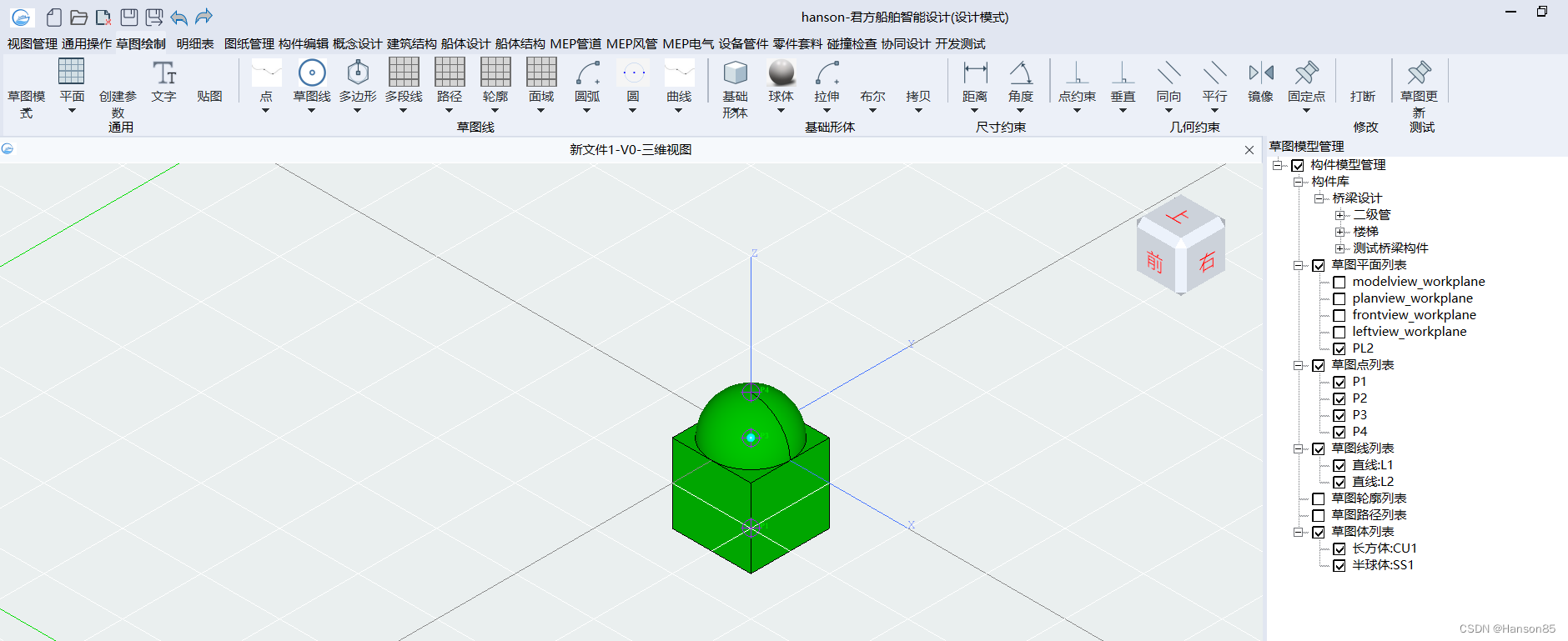Select the 直线:L1 tree item
This screenshot has width=1568, height=641.
click(1372, 465)
